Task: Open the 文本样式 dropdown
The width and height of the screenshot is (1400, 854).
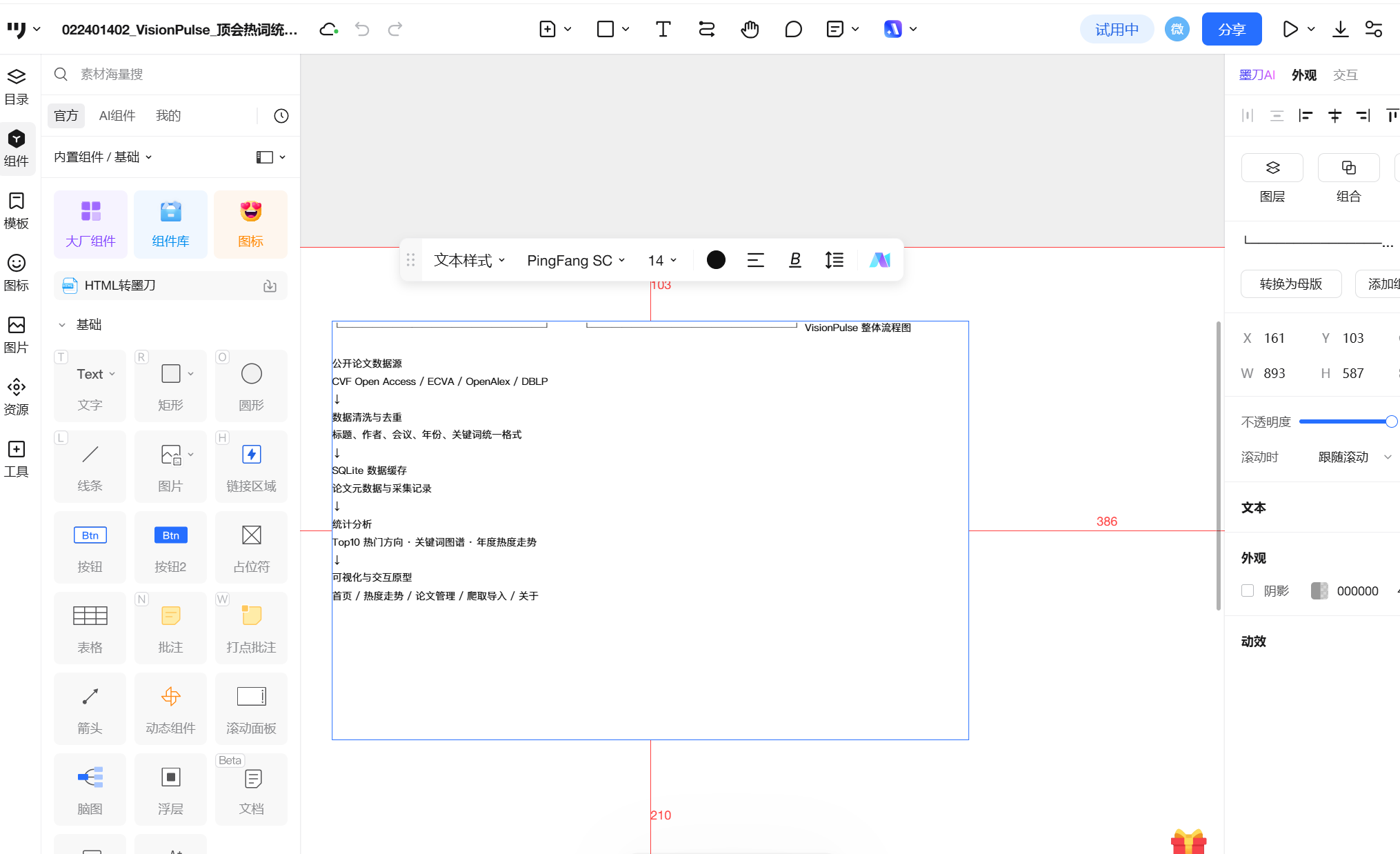Action: click(x=469, y=260)
